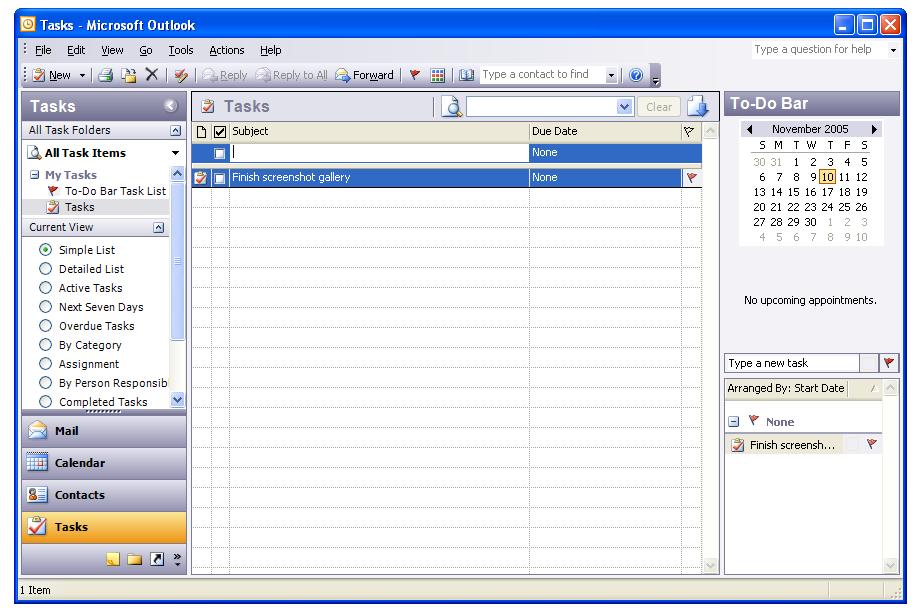Open the help question dropdown arrow
The height and width of the screenshot is (615, 916).
893,50
